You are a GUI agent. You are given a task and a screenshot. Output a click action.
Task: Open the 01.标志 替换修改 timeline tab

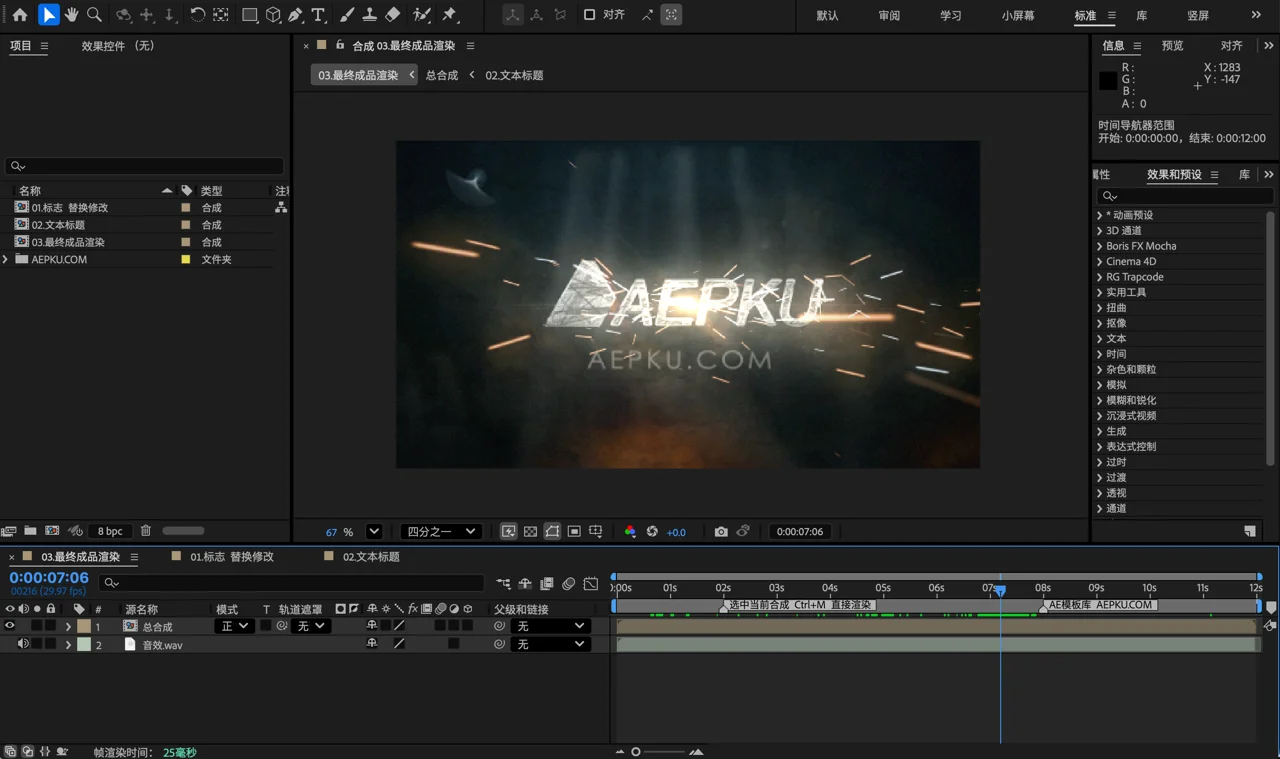tap(232, 557)
